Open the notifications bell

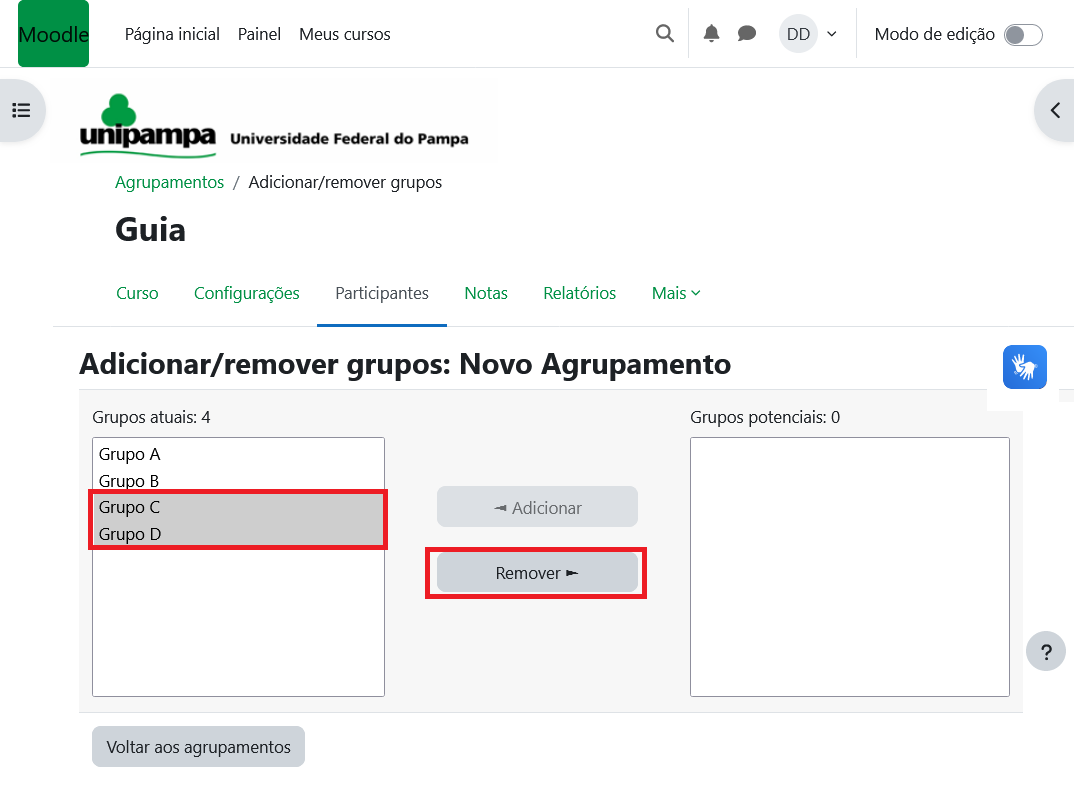(x=711, y=34)
